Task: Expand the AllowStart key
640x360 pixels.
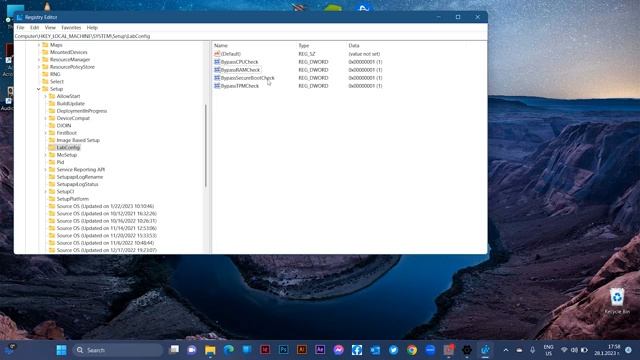Action: [x=45, y=96]
